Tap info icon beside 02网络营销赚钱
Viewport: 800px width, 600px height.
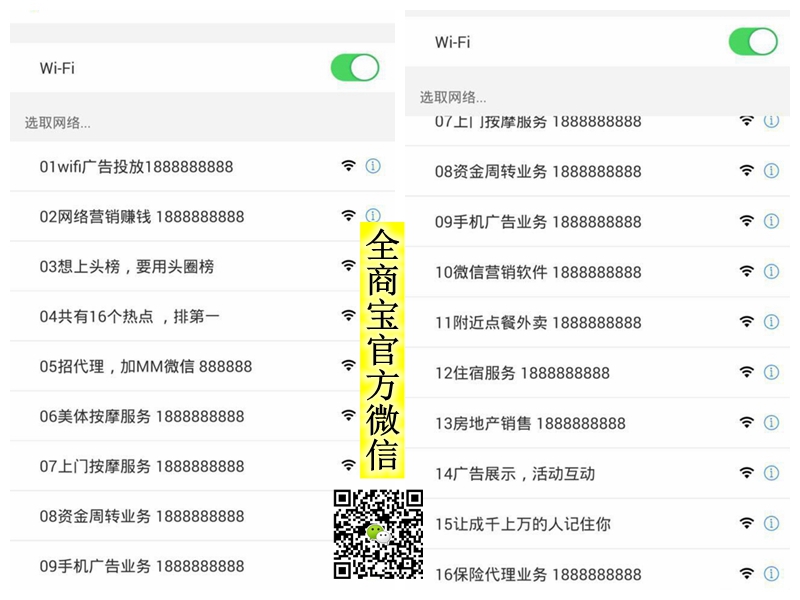pos(373,215)
